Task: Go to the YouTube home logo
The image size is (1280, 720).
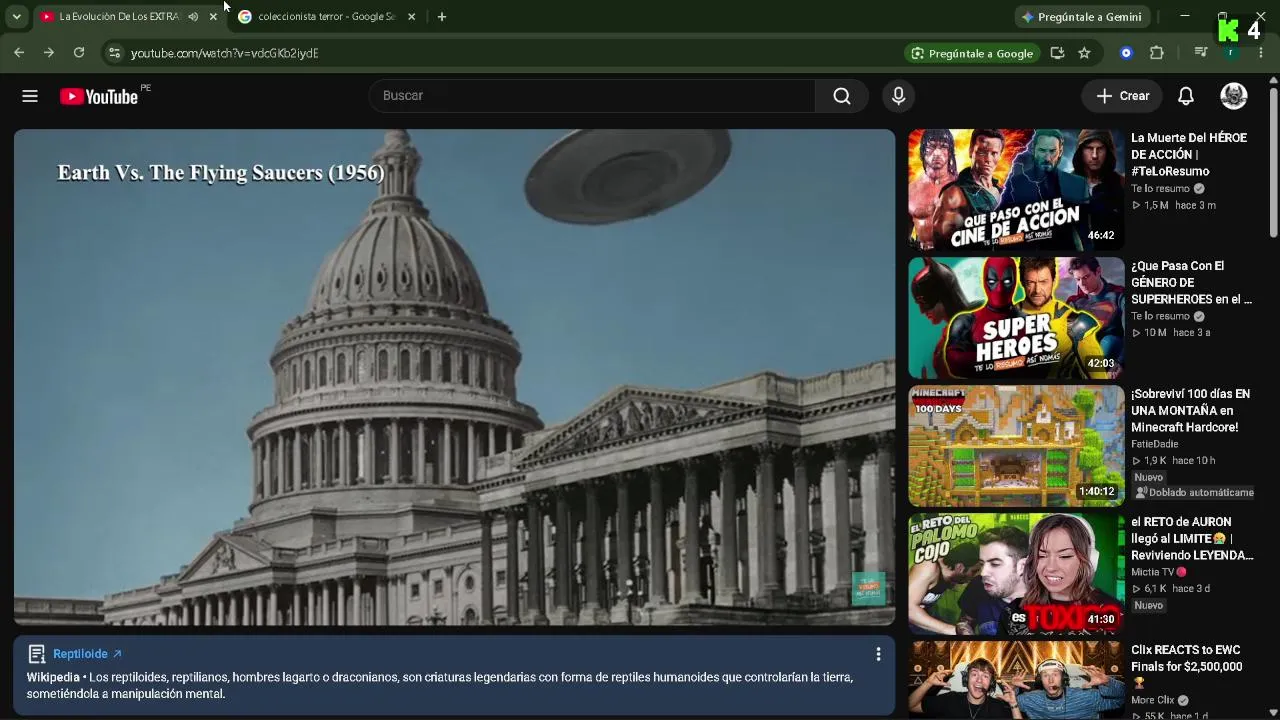Action: (x=98, y=96)
